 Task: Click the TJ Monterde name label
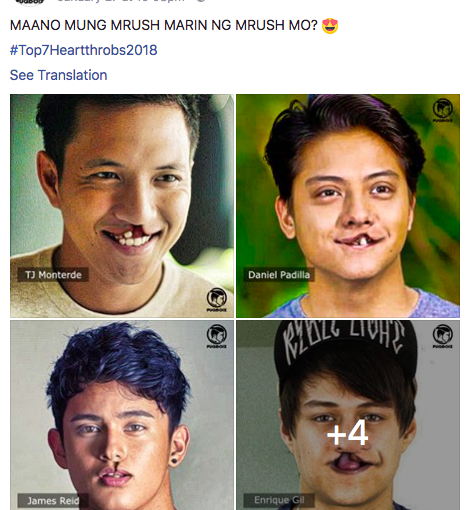tap(53, 275)
